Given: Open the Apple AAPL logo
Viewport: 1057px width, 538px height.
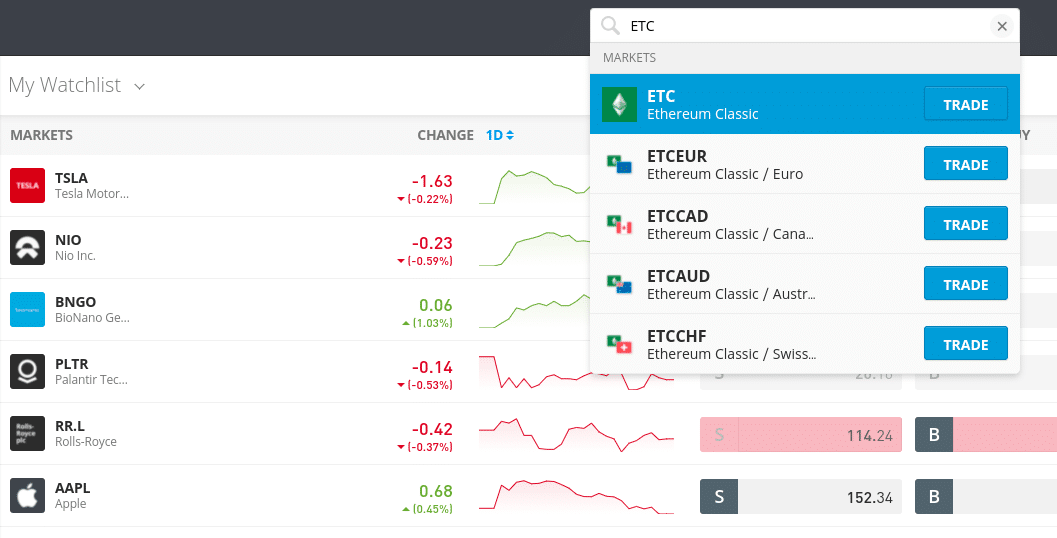Looking at the screenshot, I should (28, 496).
